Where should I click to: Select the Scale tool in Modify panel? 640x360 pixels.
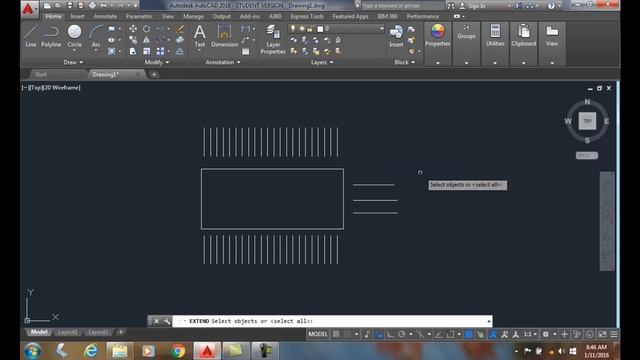point(146,51)
